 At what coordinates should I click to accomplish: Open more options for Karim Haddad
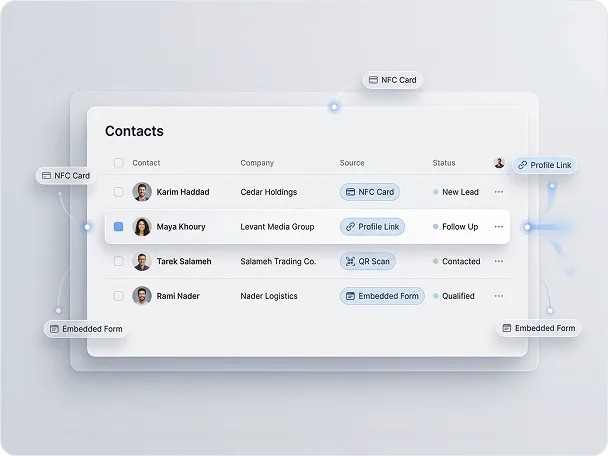(x=499, y=192)
